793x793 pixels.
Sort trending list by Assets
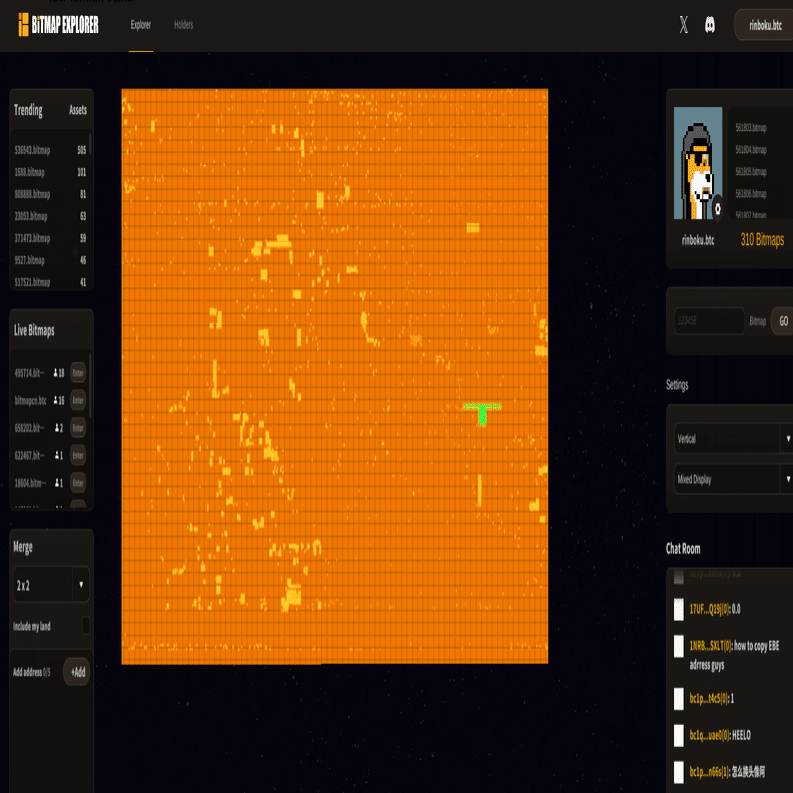[78, 110]
